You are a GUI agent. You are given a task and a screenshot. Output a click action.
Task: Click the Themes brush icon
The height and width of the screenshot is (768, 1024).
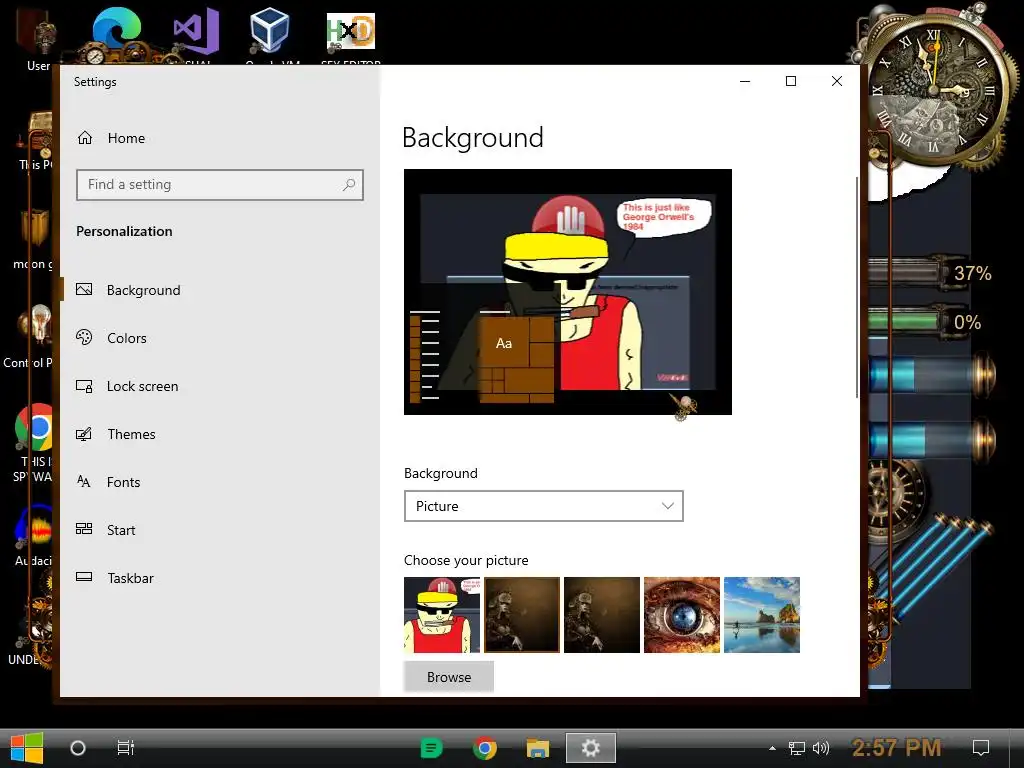point(84,434)
